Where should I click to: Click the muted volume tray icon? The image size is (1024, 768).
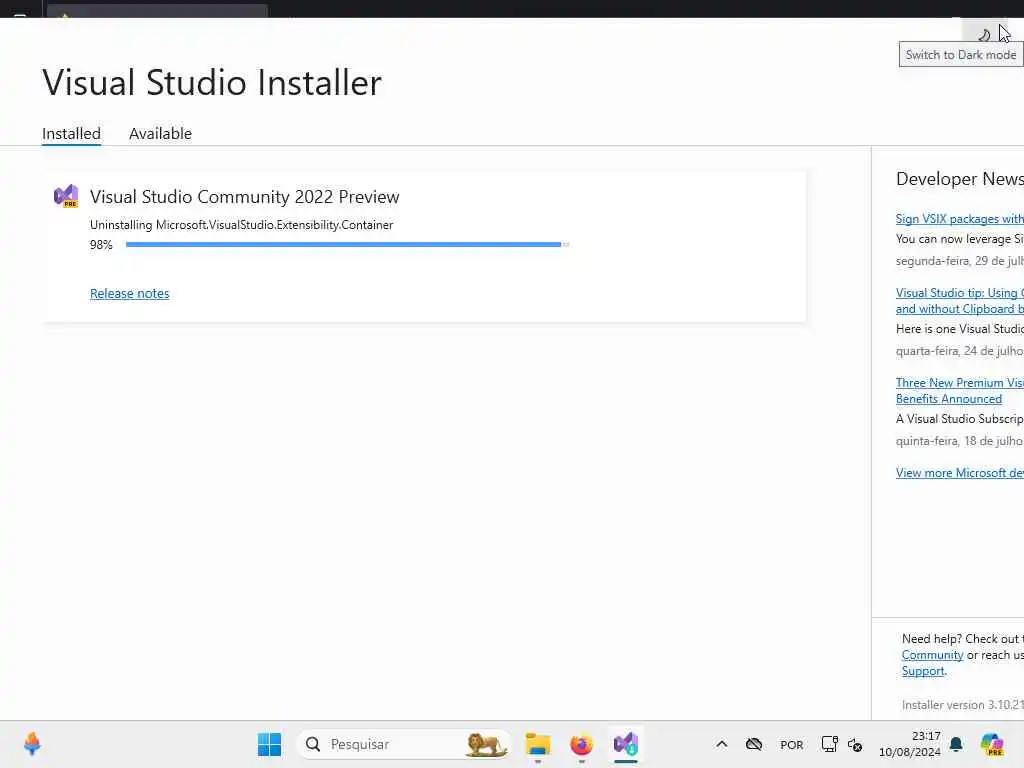pos(855,744)
